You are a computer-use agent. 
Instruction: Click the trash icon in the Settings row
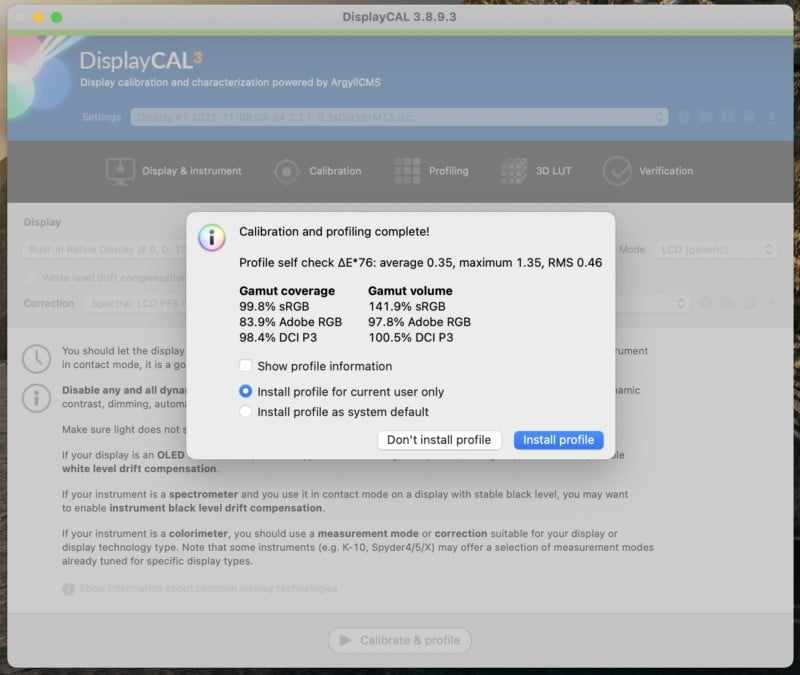pos(749,117)
